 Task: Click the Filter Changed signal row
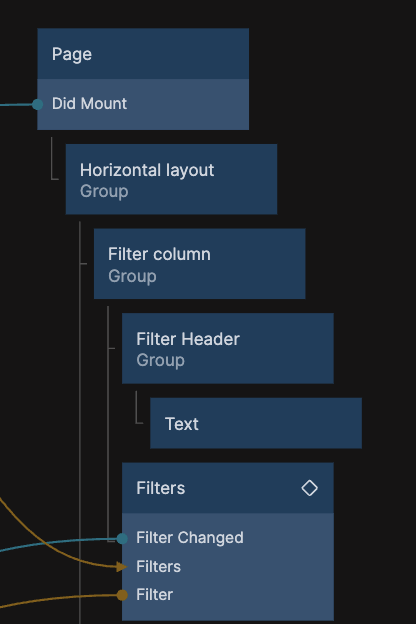tap(228, 538)
